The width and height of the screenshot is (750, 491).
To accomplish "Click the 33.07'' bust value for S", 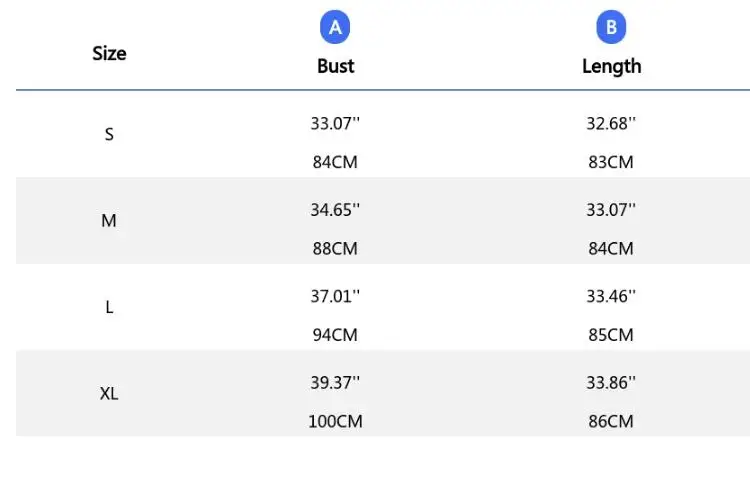I will [335, 124].
